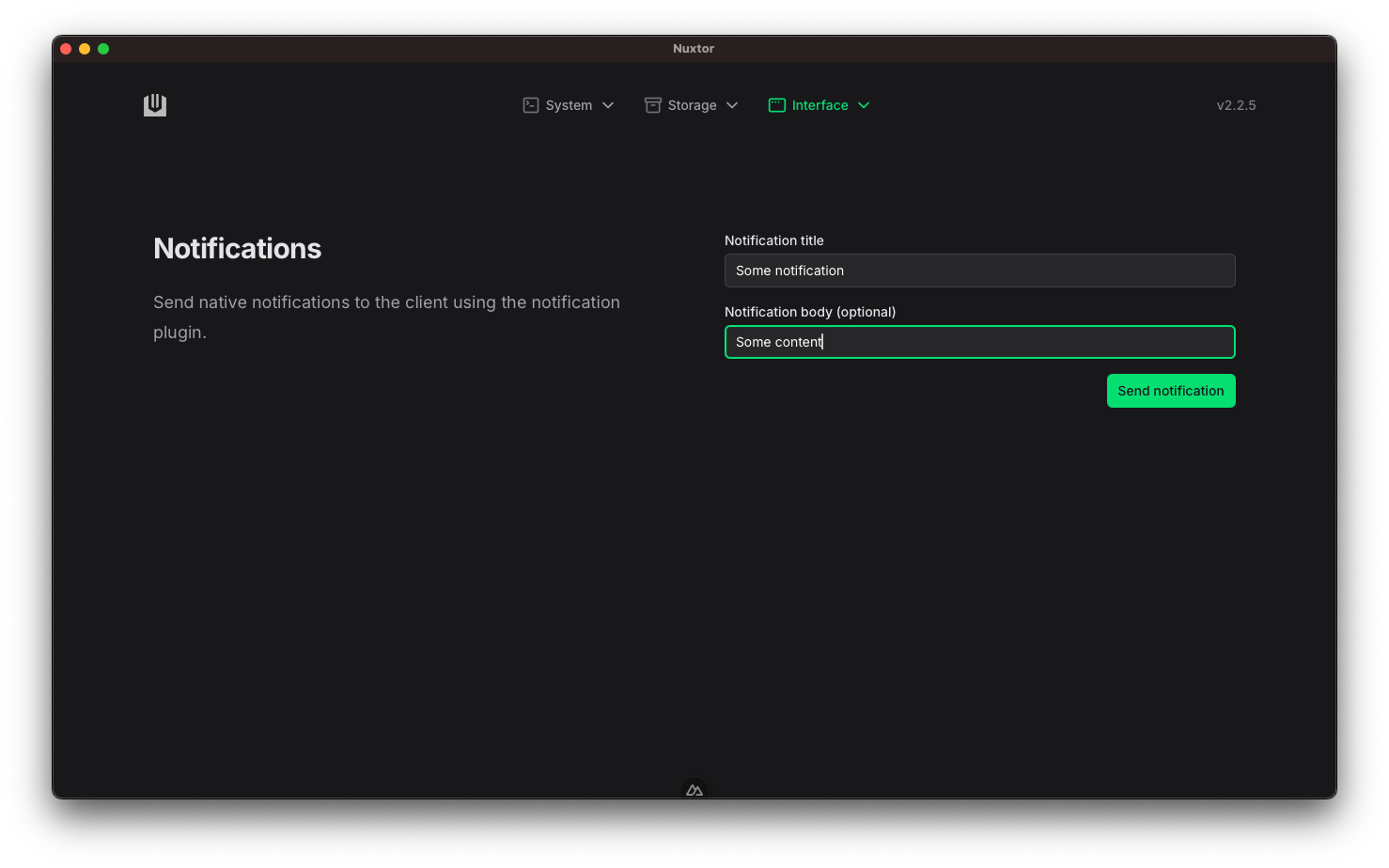Image resolution: width=1389 pixels, height=868 pixels.
Task: Close the Nuxtor window with red button
Action: click(x=66, y=49)
